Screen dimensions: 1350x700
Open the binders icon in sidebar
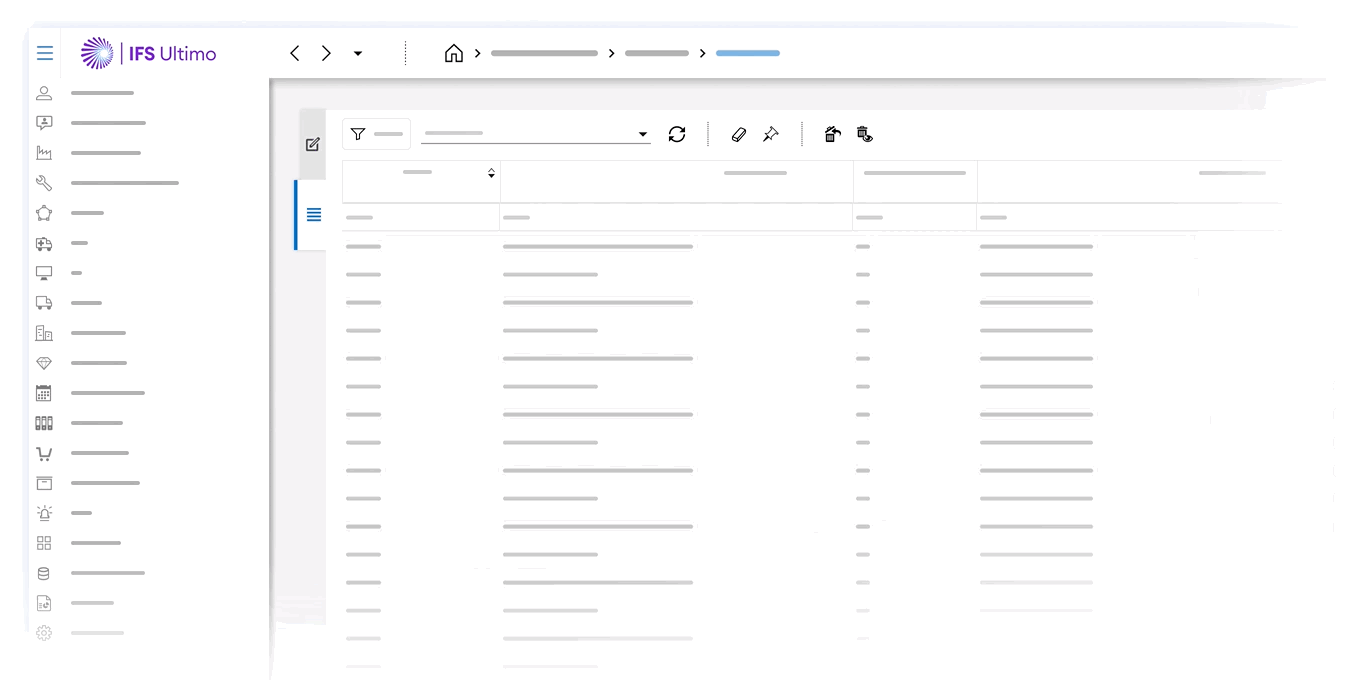(44, 423)
